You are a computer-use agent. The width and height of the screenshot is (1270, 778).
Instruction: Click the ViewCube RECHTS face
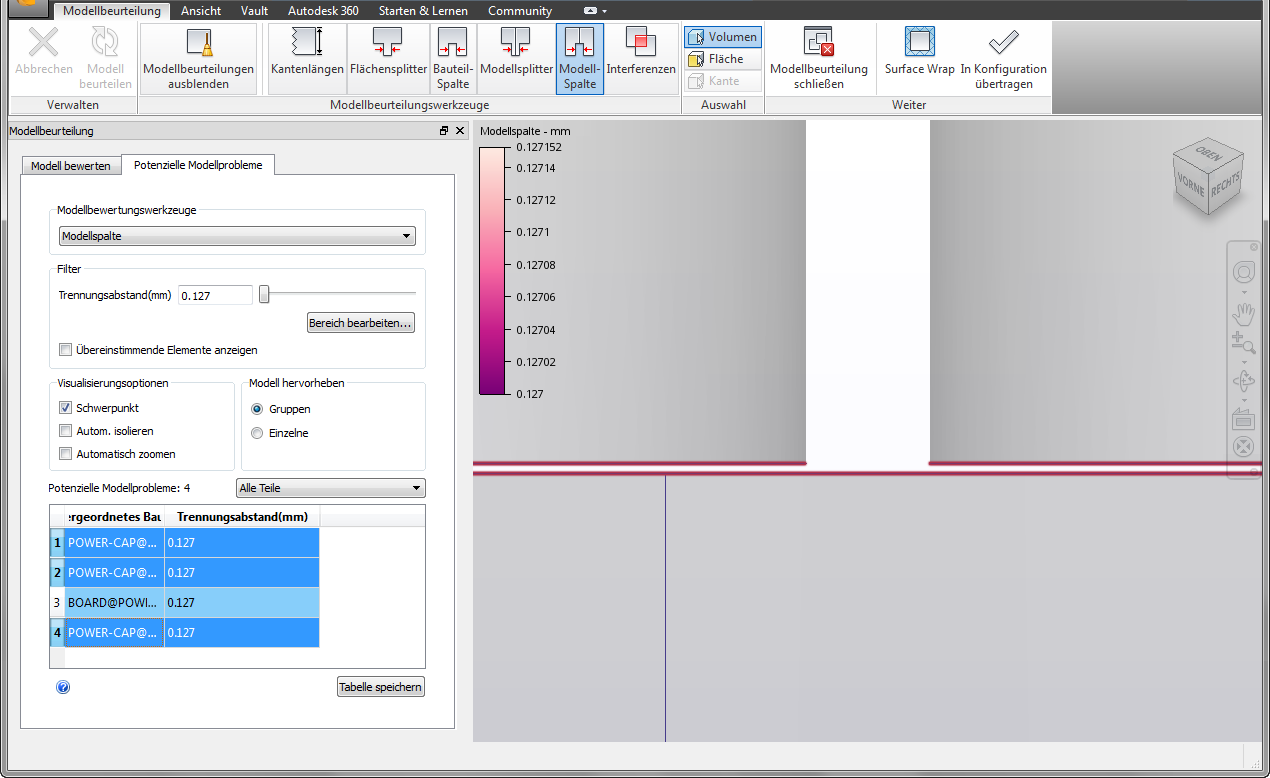point(1225,185)
